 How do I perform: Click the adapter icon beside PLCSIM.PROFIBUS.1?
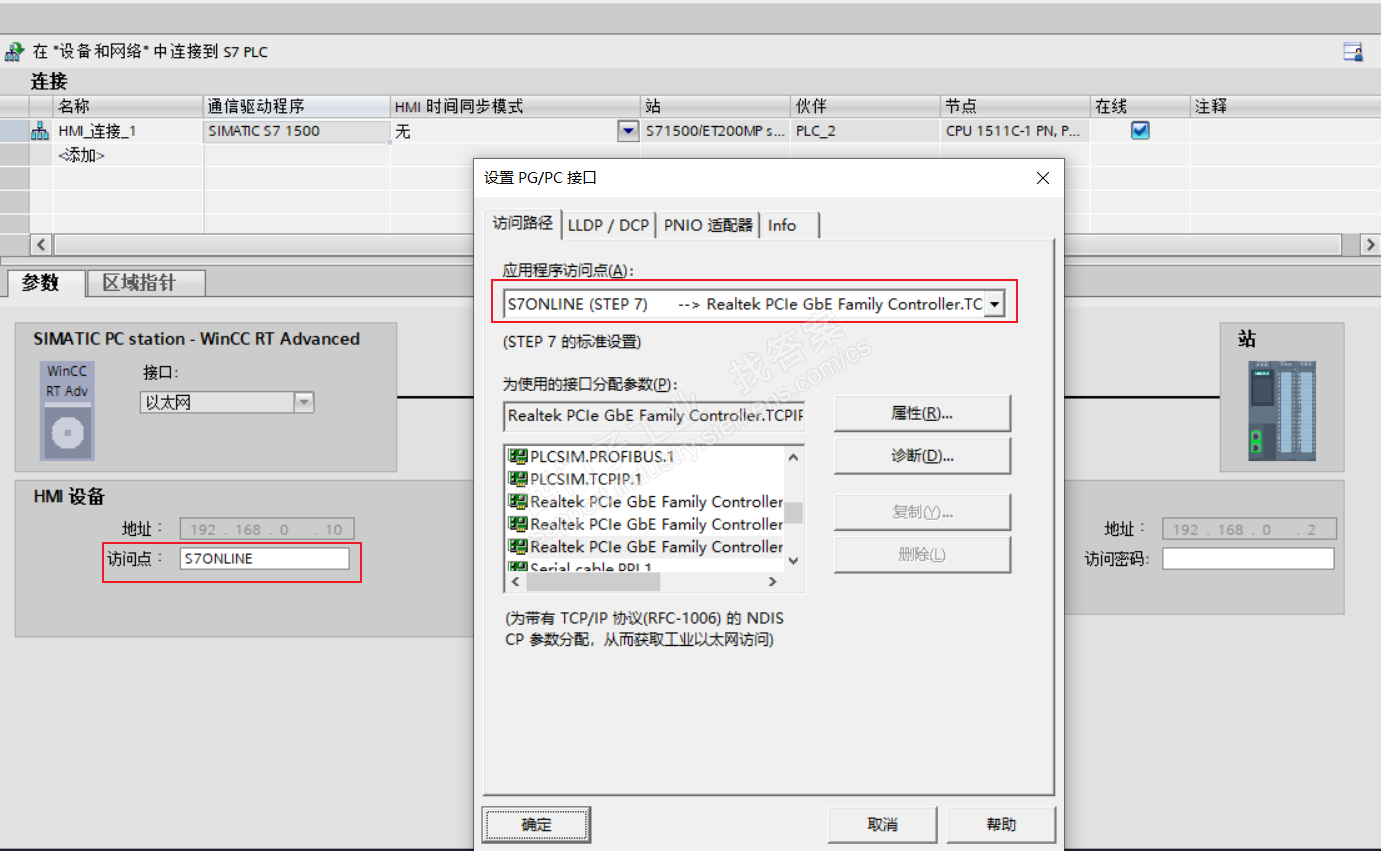[x=518, y=456]
